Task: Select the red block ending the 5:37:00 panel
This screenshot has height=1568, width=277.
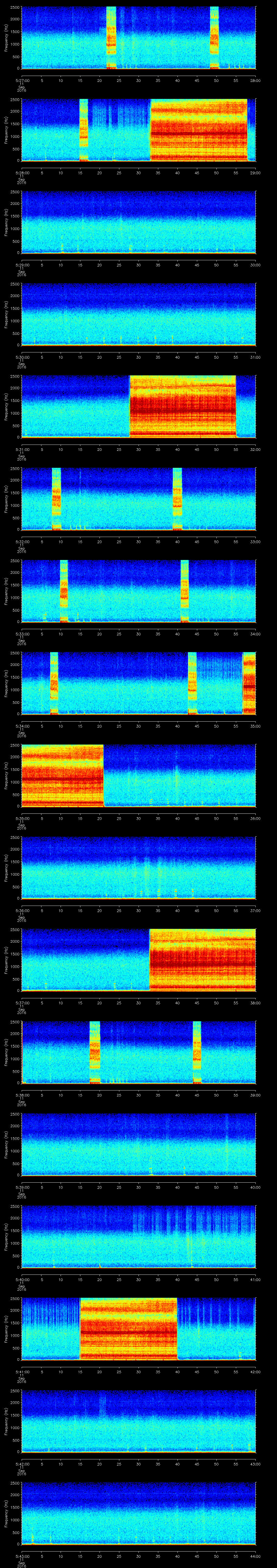Action: (x=202, y=959)
